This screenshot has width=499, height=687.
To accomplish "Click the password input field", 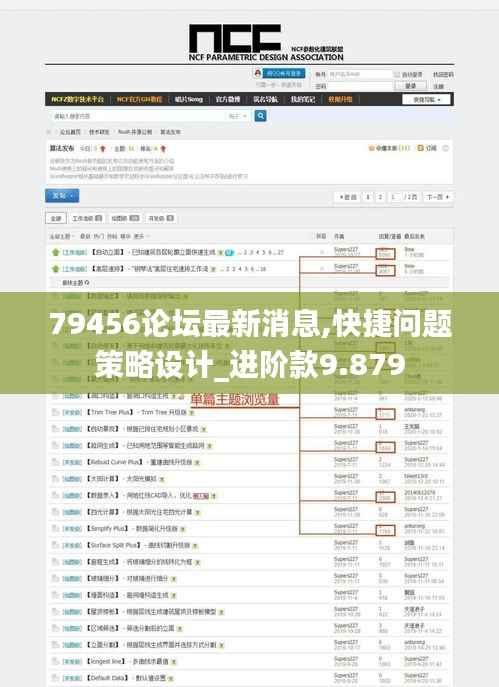I will coord(360,86).
